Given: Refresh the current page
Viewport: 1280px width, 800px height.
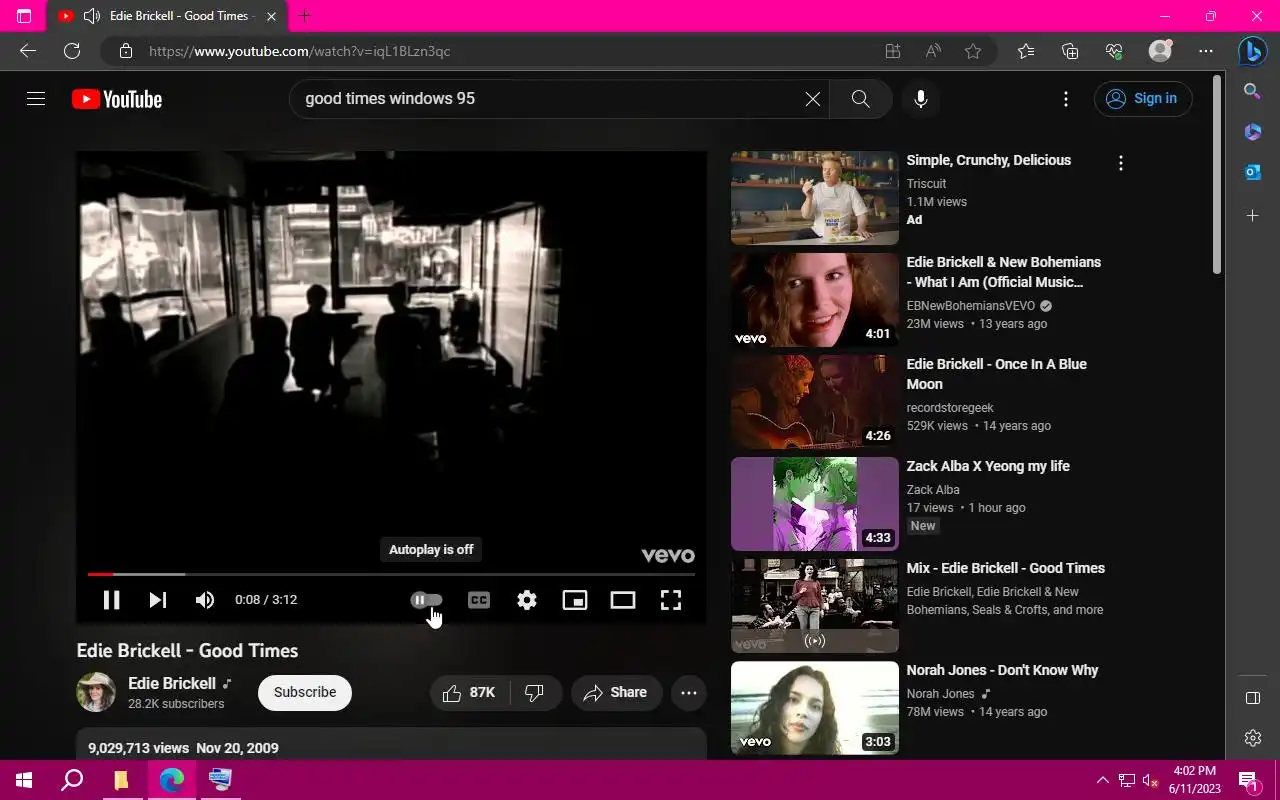Looking at the screenshot, I should [72, 51].
